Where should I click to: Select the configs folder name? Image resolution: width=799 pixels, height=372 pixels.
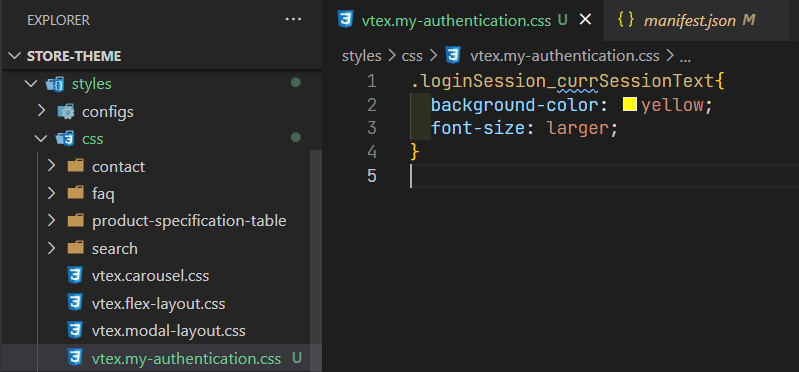click(x=108, y=111)
